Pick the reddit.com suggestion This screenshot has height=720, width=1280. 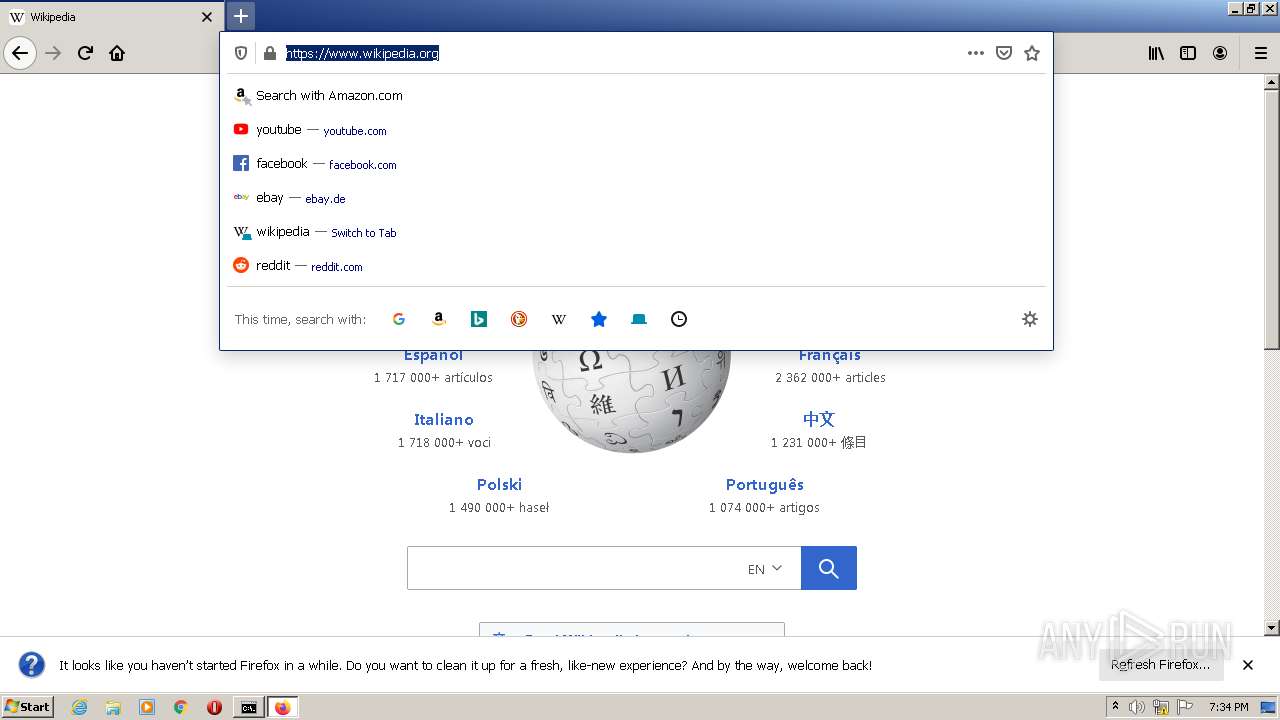[x=636, y=266]
